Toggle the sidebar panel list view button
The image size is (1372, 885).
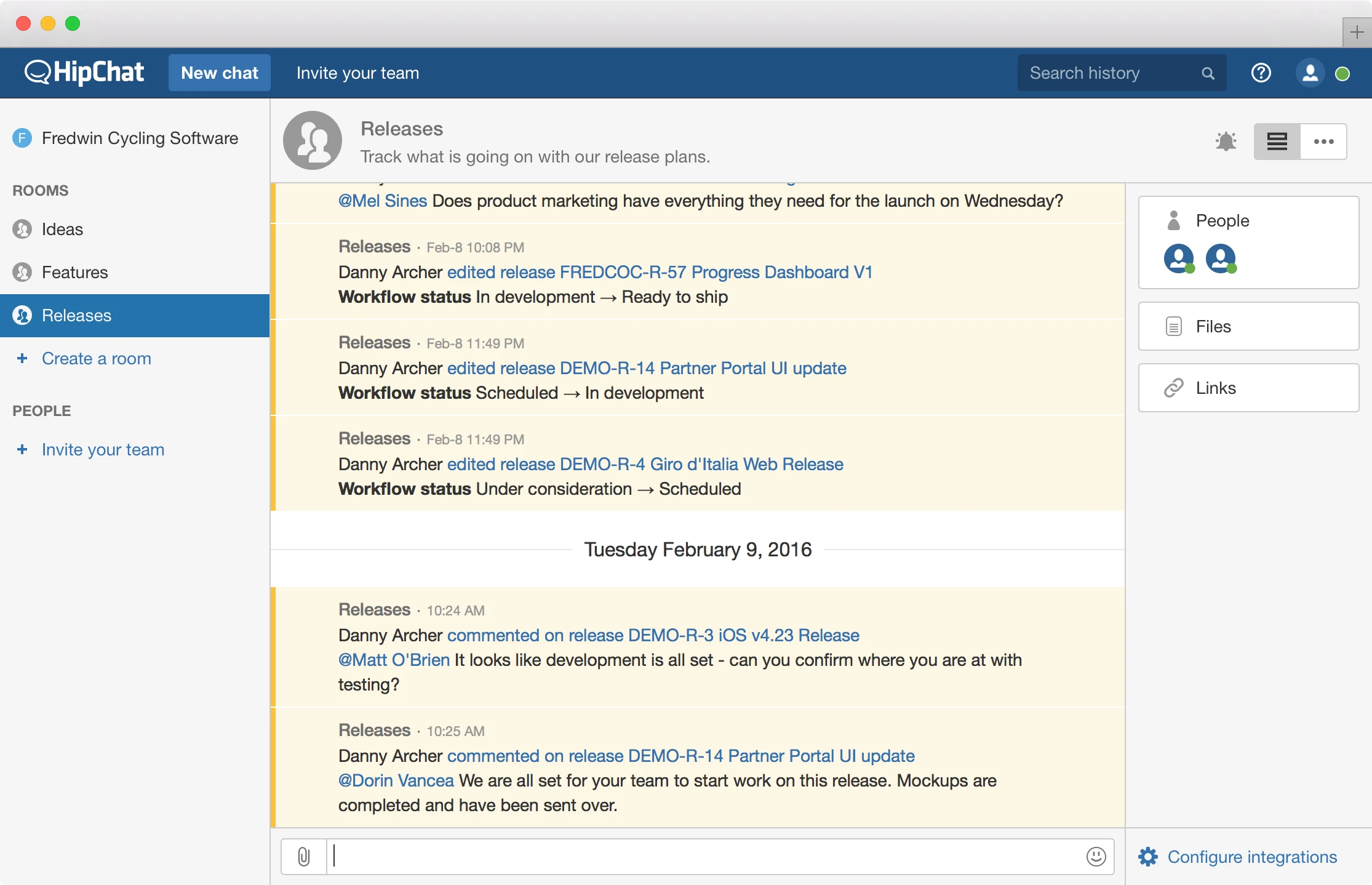coord(1277,142)
